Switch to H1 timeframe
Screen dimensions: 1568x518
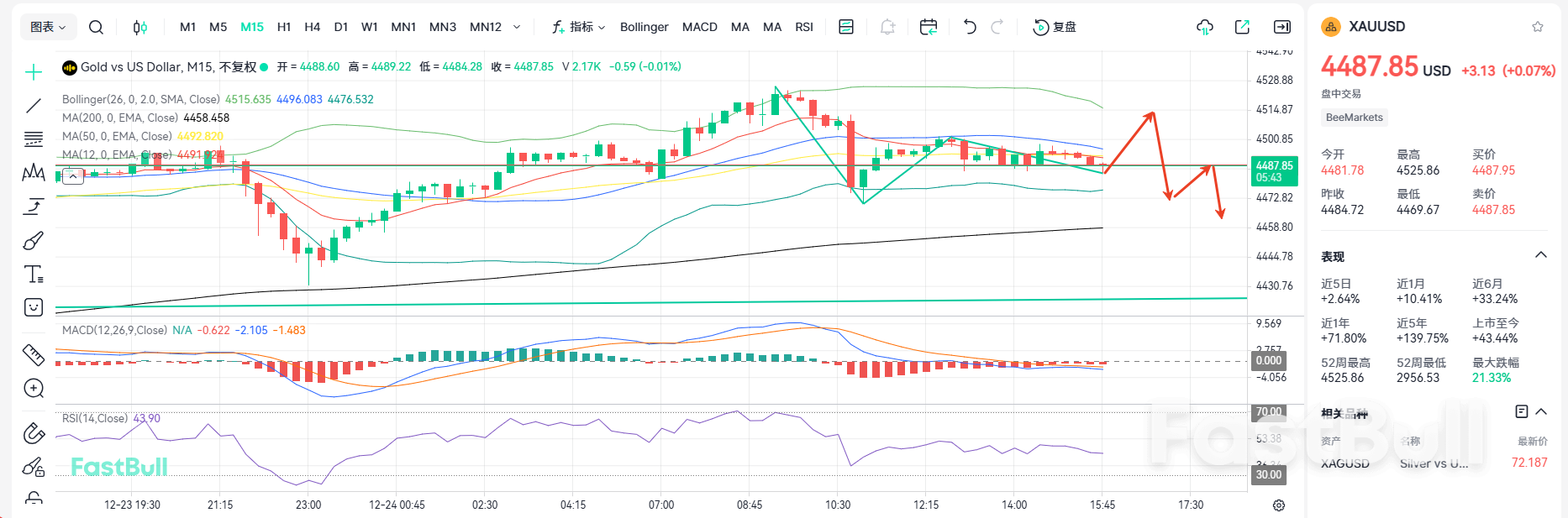pos(284,27)
